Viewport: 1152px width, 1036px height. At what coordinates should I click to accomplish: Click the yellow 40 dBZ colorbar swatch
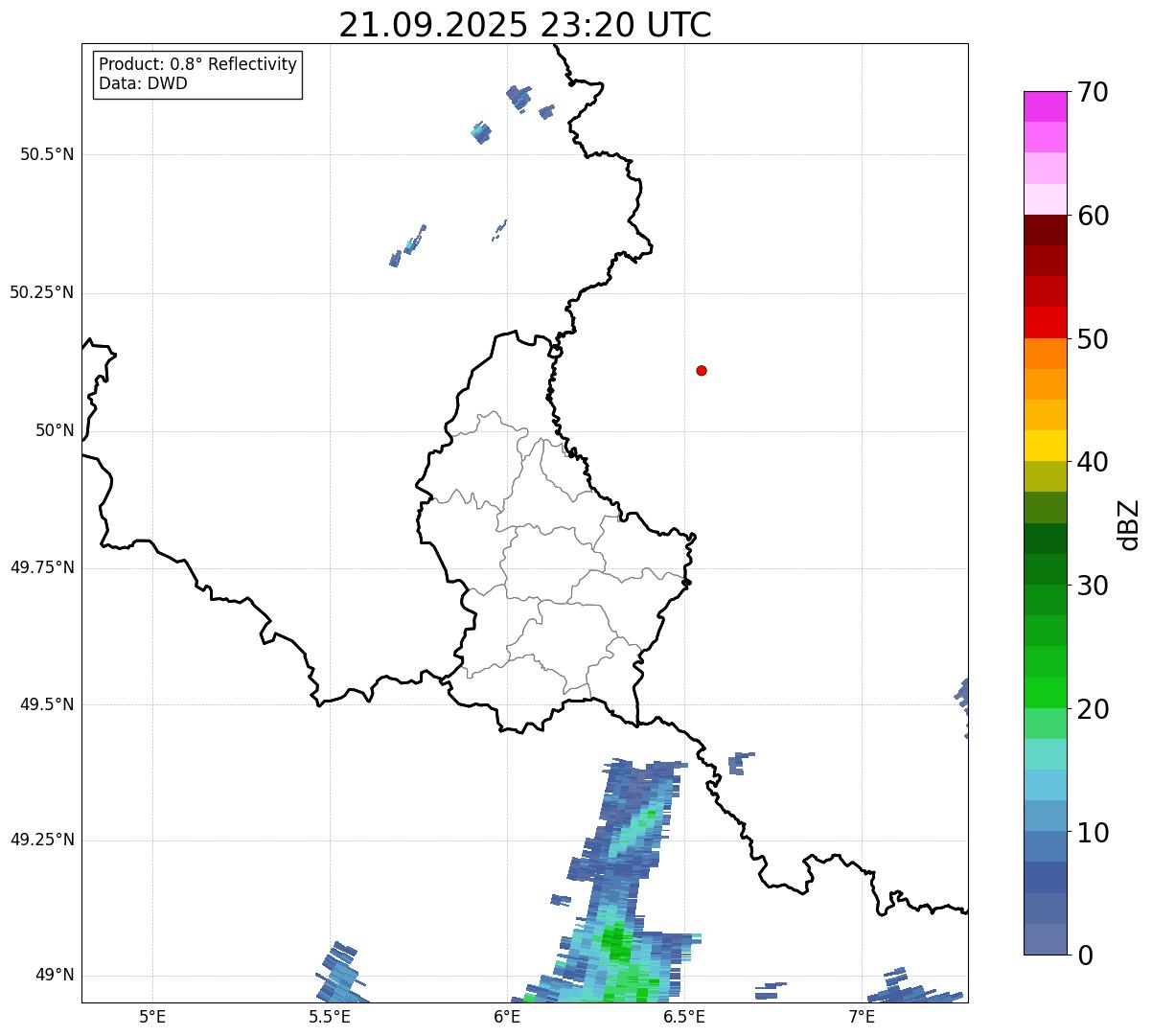[1045, 447]
